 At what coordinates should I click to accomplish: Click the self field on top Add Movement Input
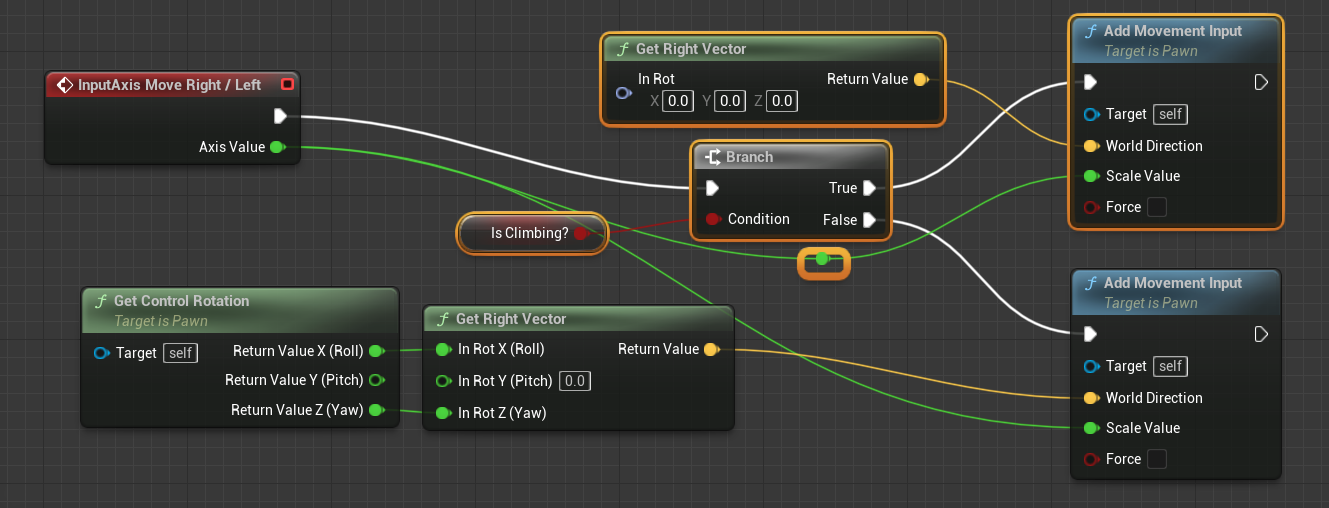[x=1171, y=114]
